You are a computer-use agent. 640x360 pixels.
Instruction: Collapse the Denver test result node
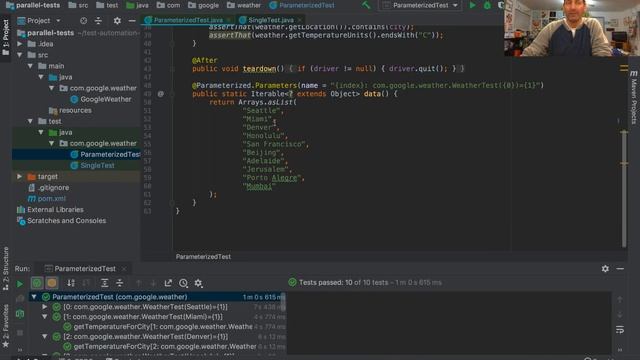pos(45,336)
